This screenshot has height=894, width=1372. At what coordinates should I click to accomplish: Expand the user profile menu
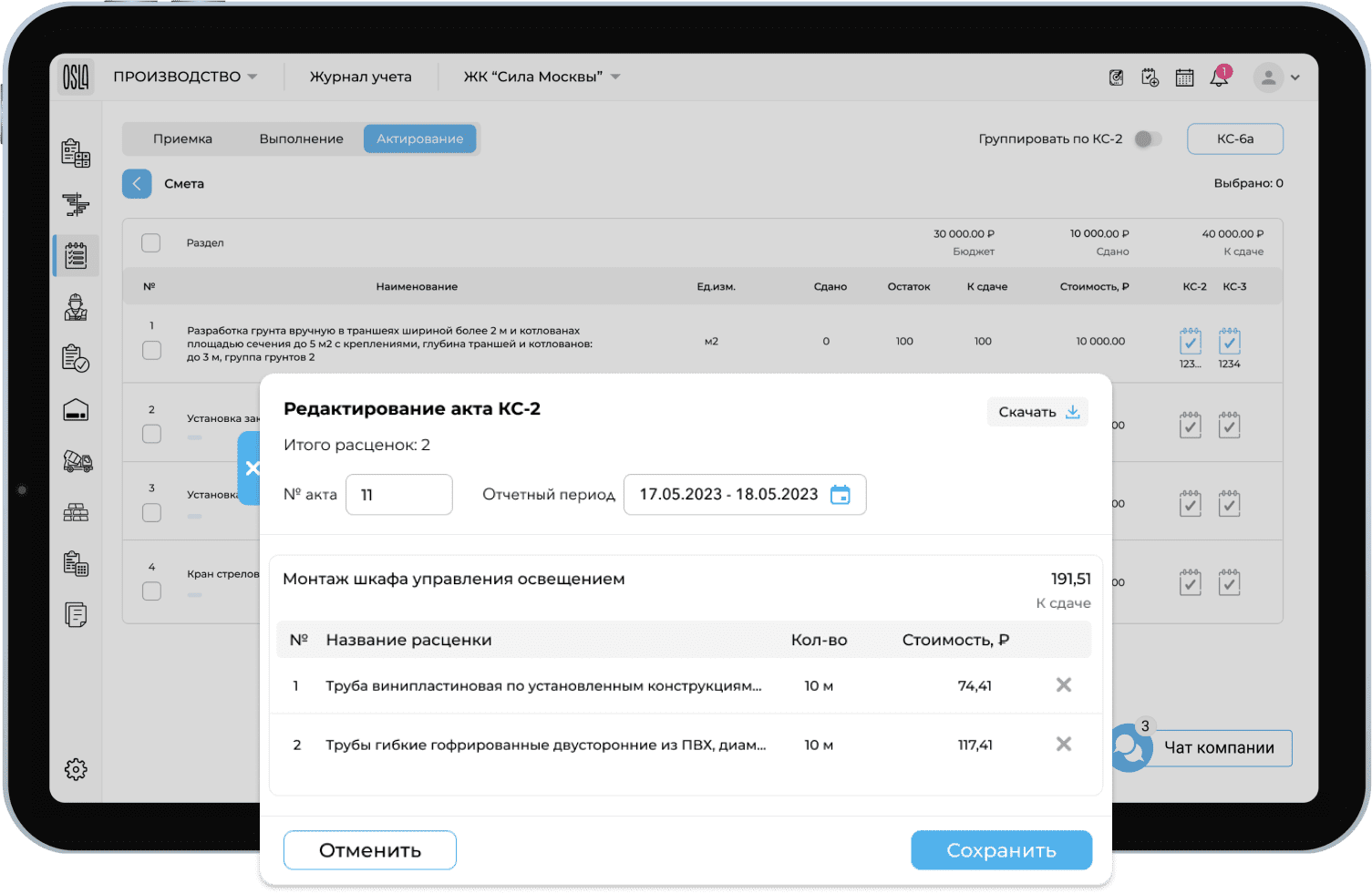tap(1277, 77)
